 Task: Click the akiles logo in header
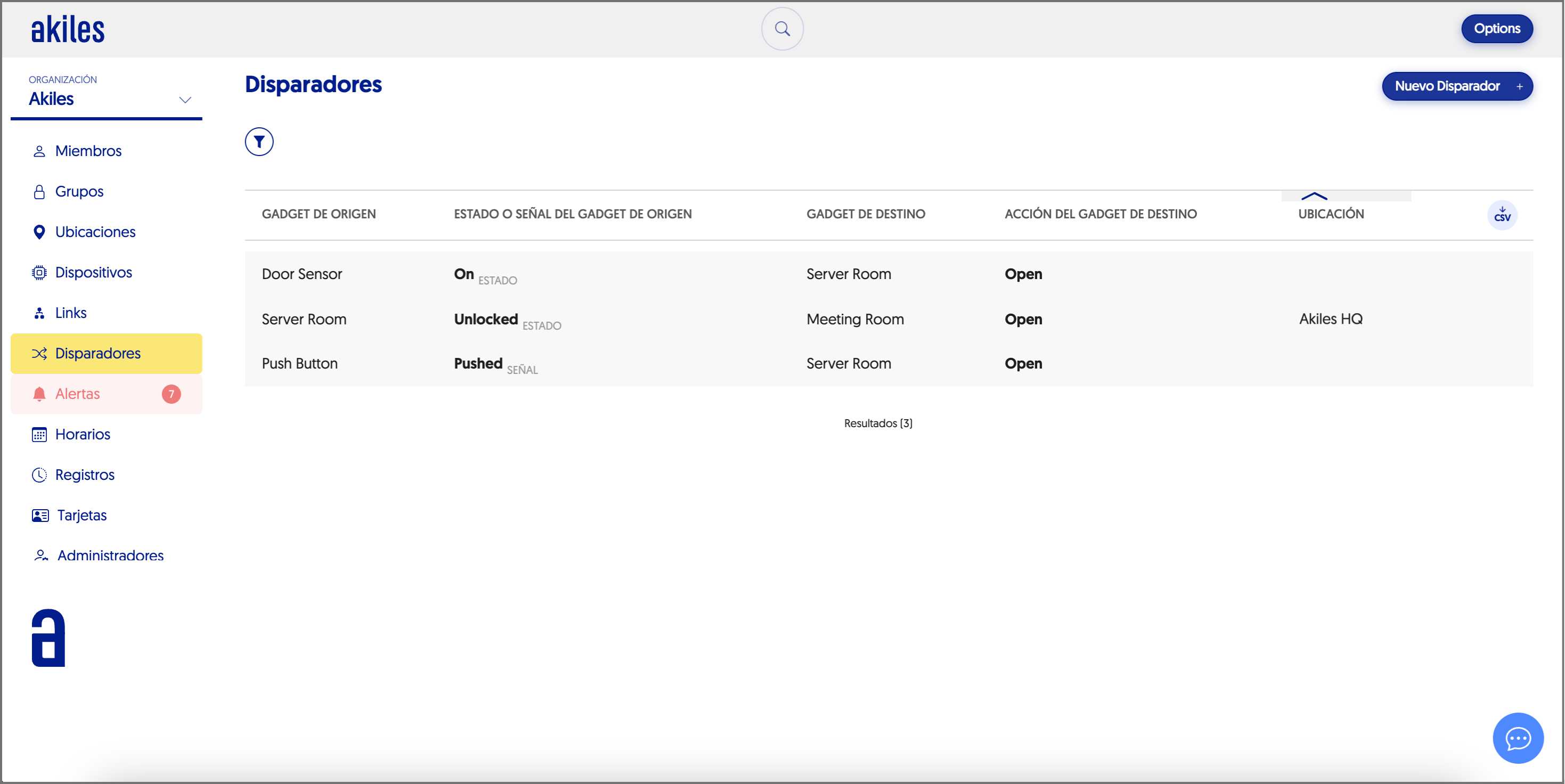[x=68, y=30]
